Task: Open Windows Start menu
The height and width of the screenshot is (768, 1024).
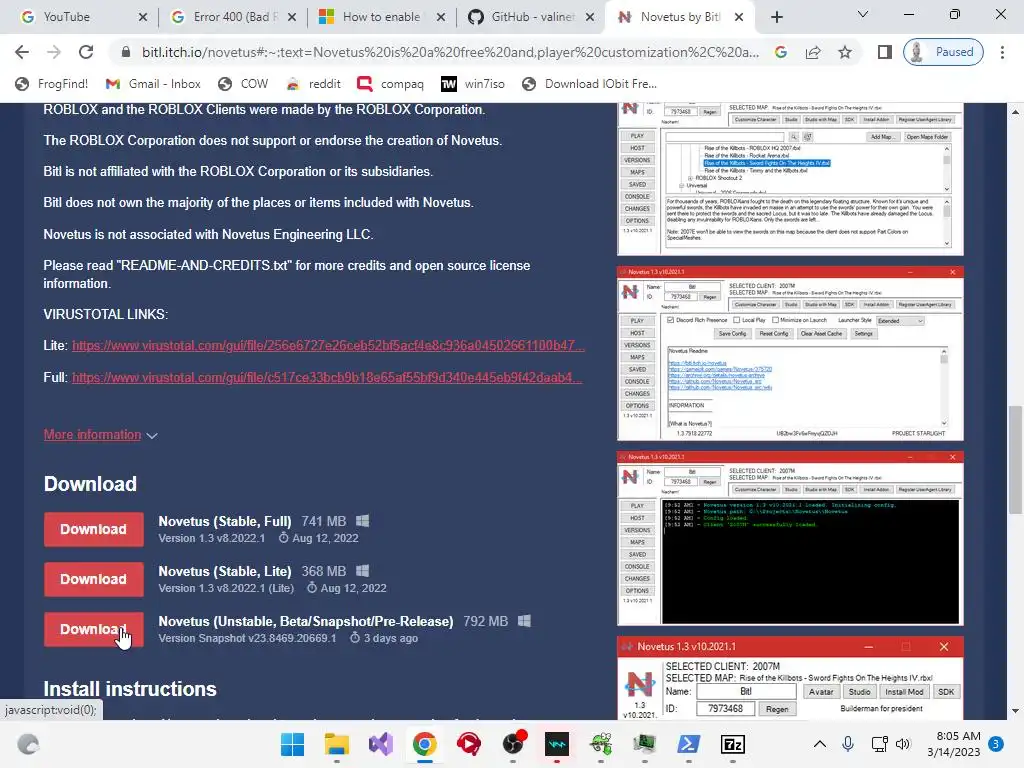Action: [292, 744]
